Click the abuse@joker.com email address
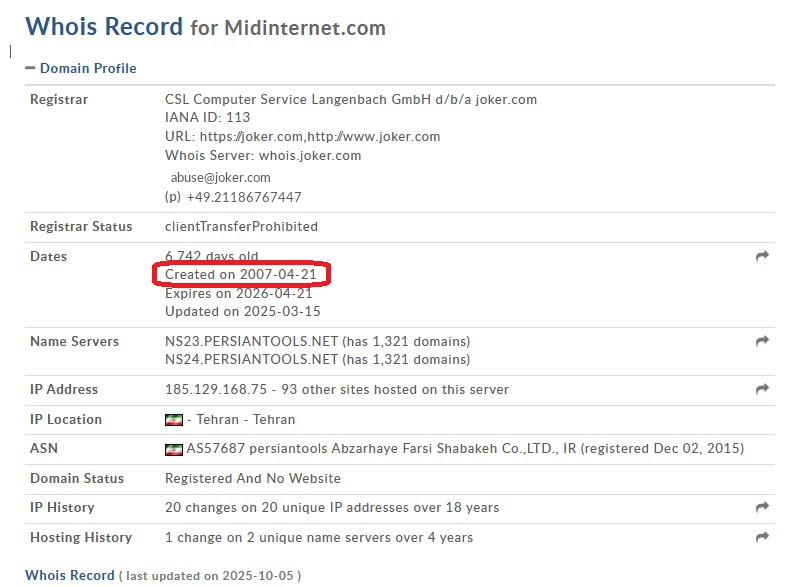The image size is (793, 587). [x=220, y=177]
